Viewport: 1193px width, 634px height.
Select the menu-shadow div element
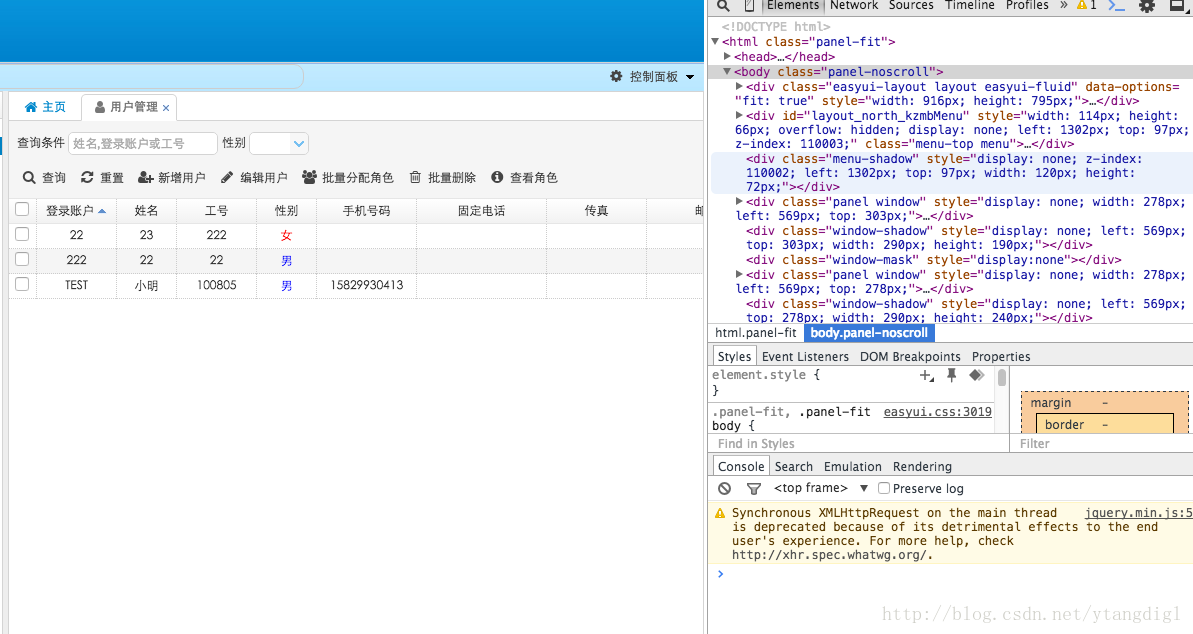(951, 173)
